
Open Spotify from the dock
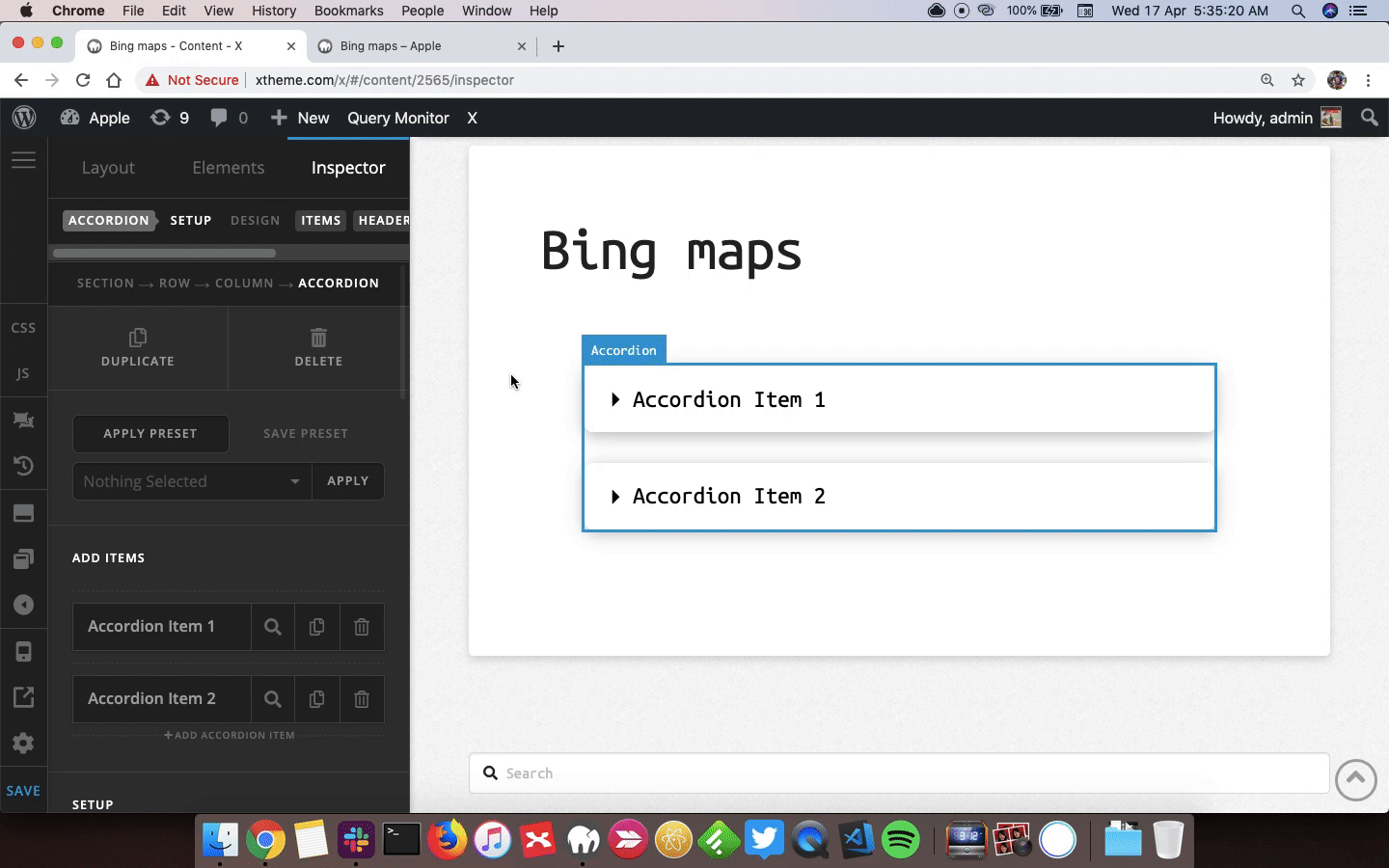point(901,839)
